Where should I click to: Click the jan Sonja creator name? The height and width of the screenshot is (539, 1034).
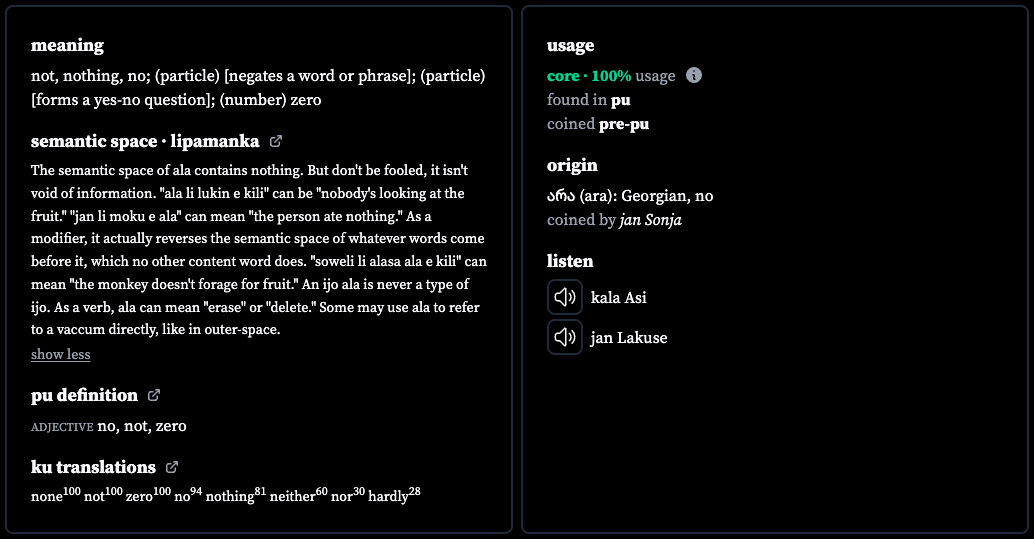point(650,220)
